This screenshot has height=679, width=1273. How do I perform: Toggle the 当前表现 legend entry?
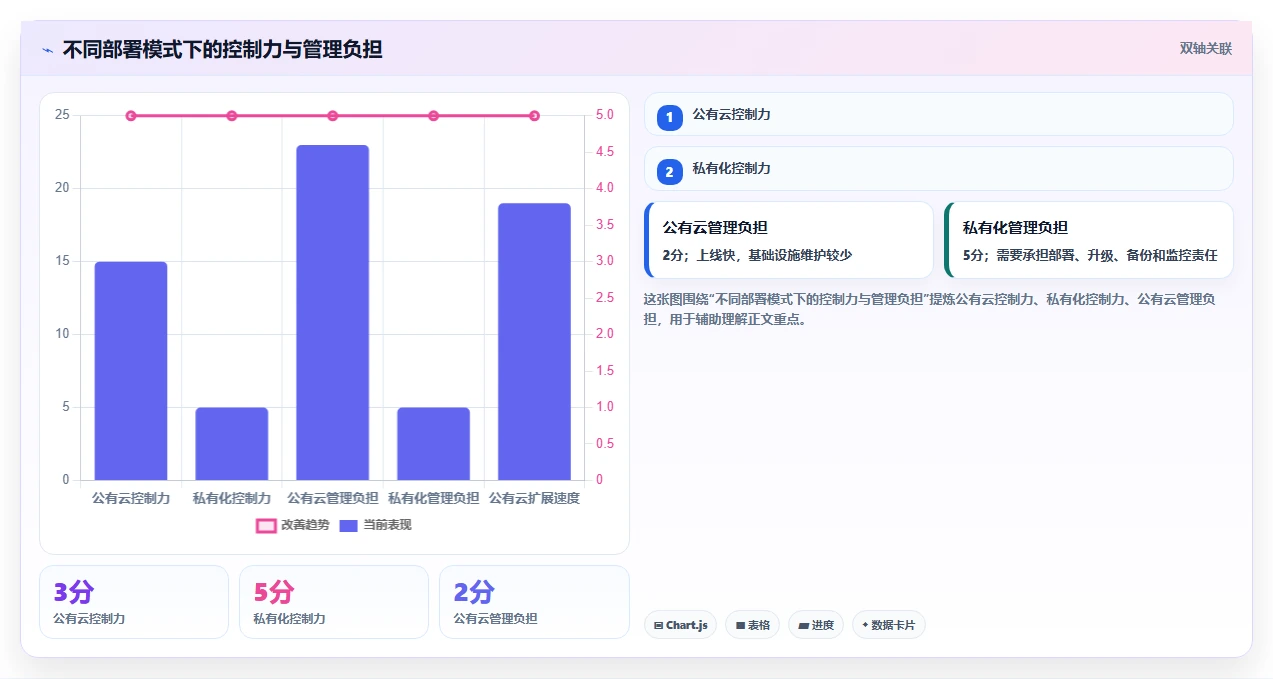[375, 525]
